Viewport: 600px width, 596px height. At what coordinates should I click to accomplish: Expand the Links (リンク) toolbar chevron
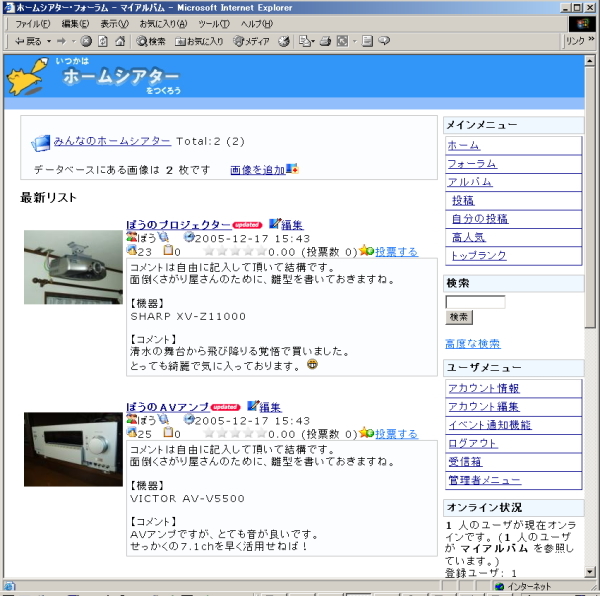point(592,39)
